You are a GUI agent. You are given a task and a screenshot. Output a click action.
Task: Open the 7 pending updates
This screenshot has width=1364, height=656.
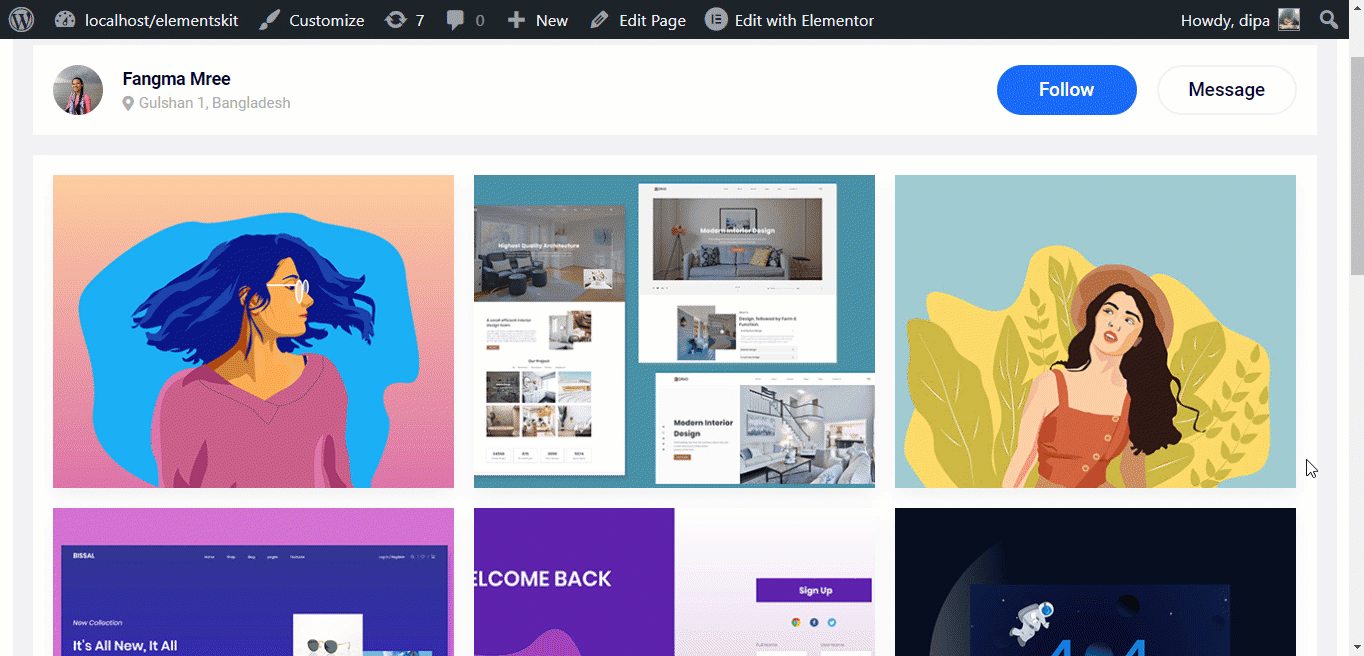tap(405, 20)
